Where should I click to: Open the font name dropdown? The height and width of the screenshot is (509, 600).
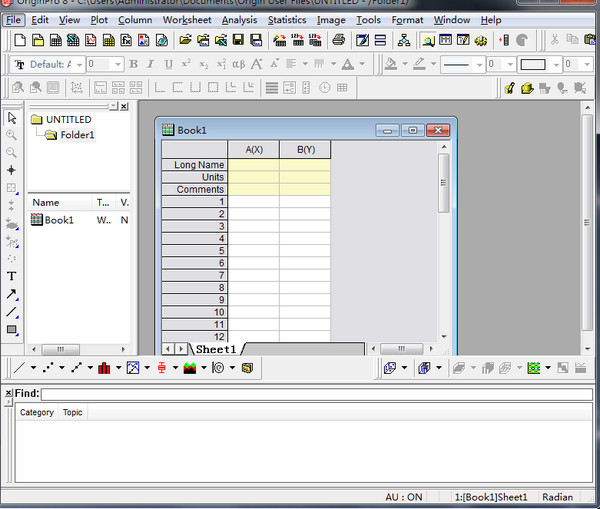point(79,65)
